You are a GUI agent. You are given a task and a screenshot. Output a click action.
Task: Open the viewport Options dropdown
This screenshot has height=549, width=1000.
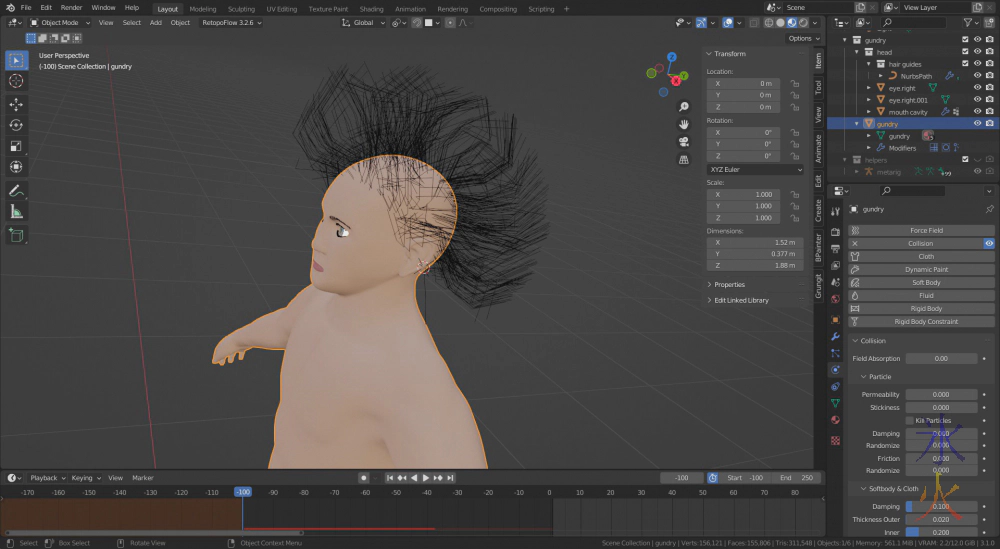click(804, 38)
